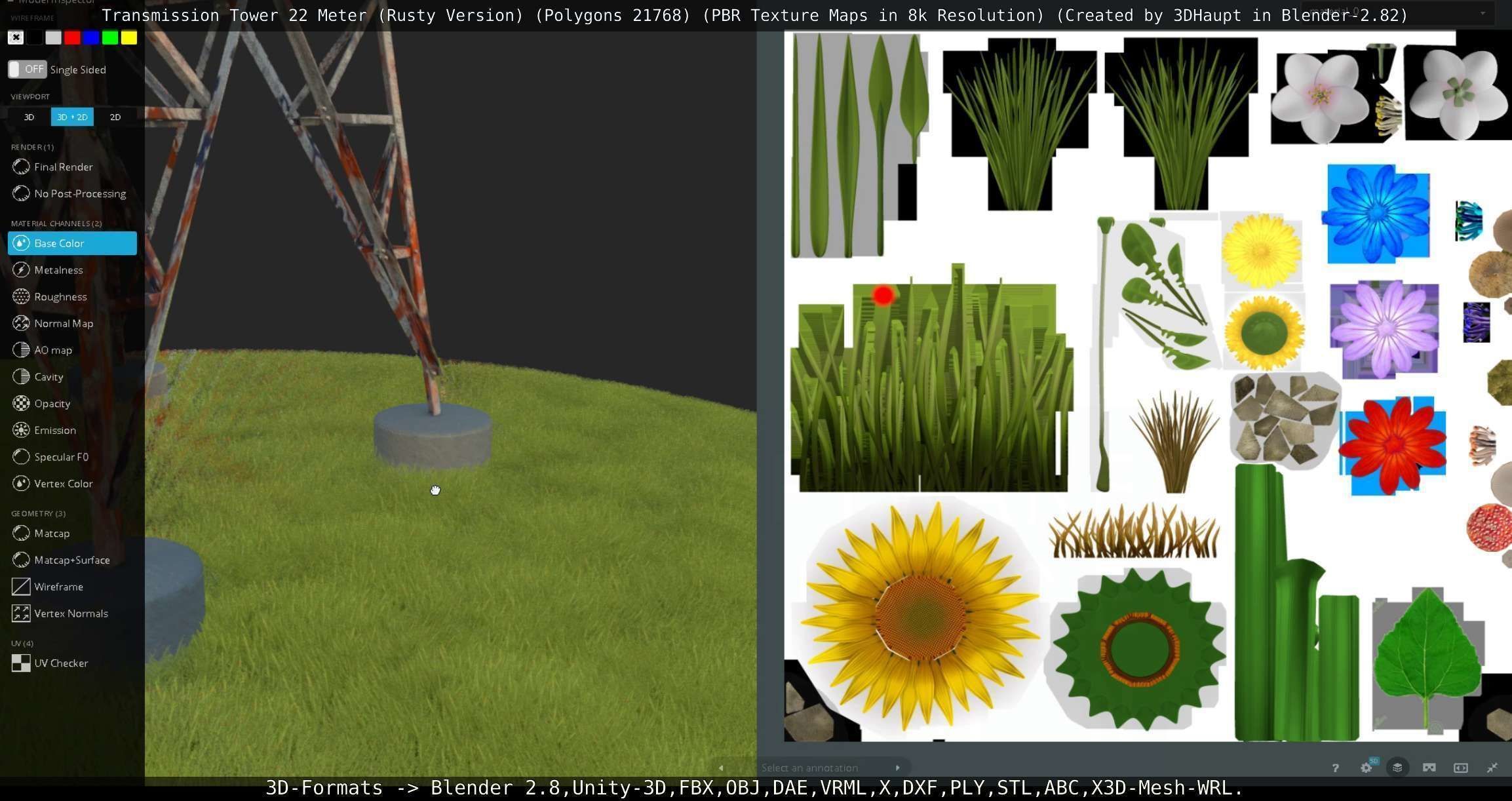Enter VR mode with headset icon

(1429, 768)
